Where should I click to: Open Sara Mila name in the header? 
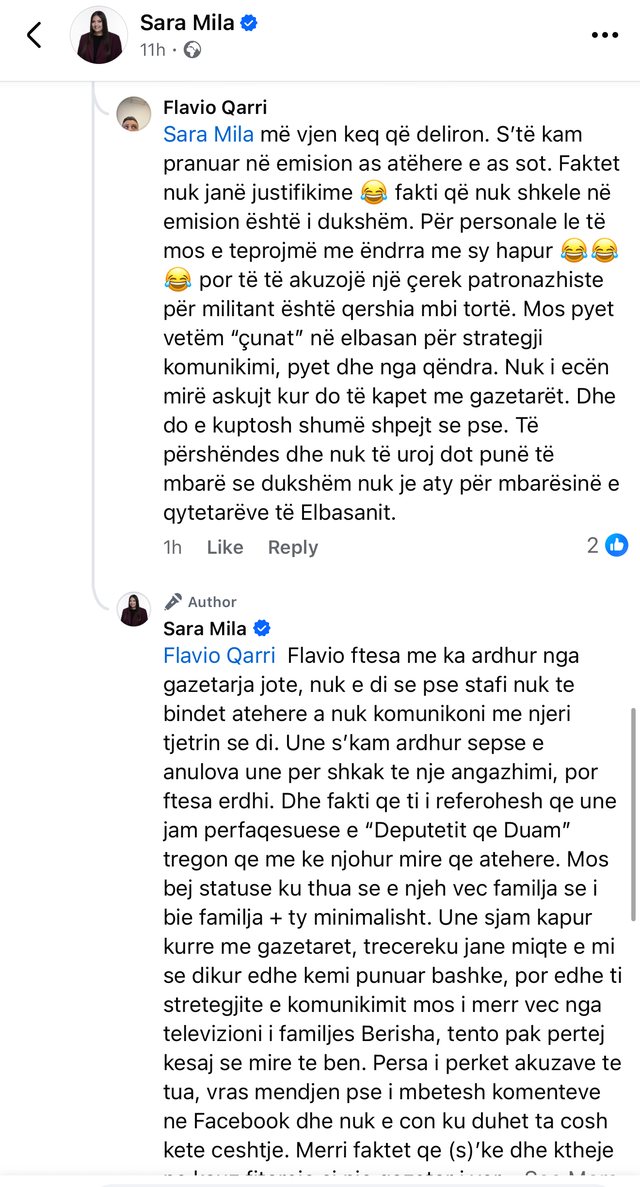(187, 23)
